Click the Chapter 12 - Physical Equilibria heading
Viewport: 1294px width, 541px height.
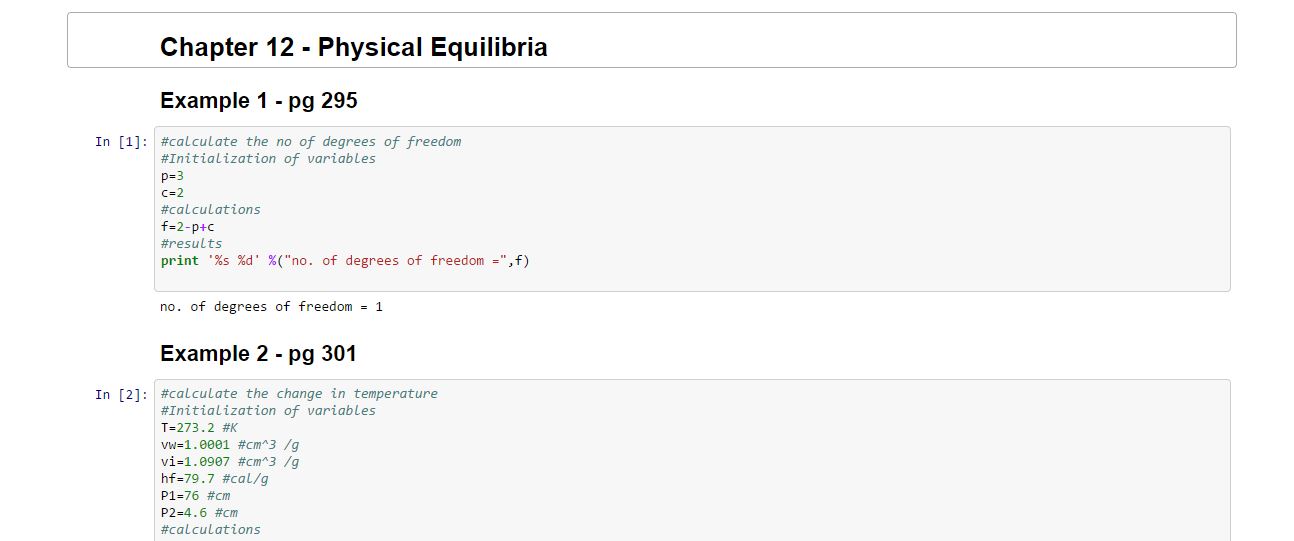[x=353, y=47]
